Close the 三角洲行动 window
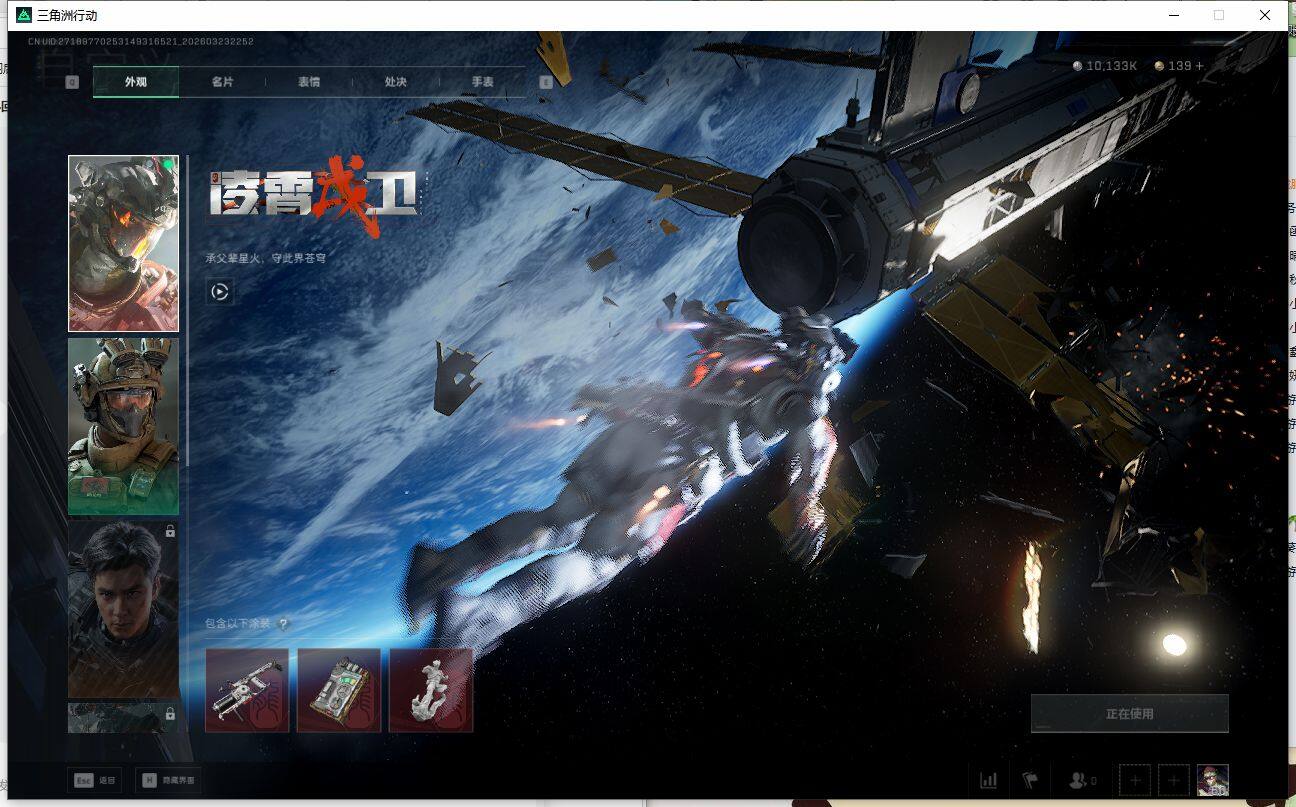Viewport: 1296px width, 807px height. pos(1265,15)
